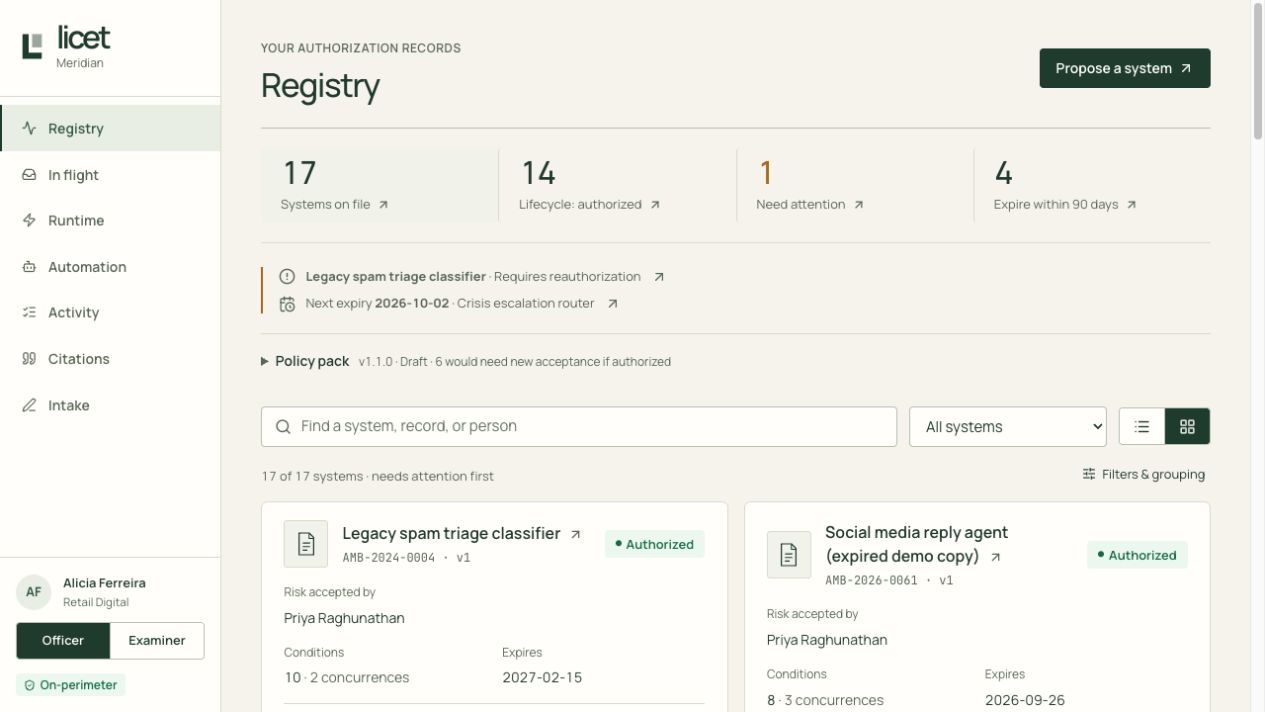The image size is (1265, 712).
Task: Click expiry date 2026-09-26
Action: coord(1025,700)
